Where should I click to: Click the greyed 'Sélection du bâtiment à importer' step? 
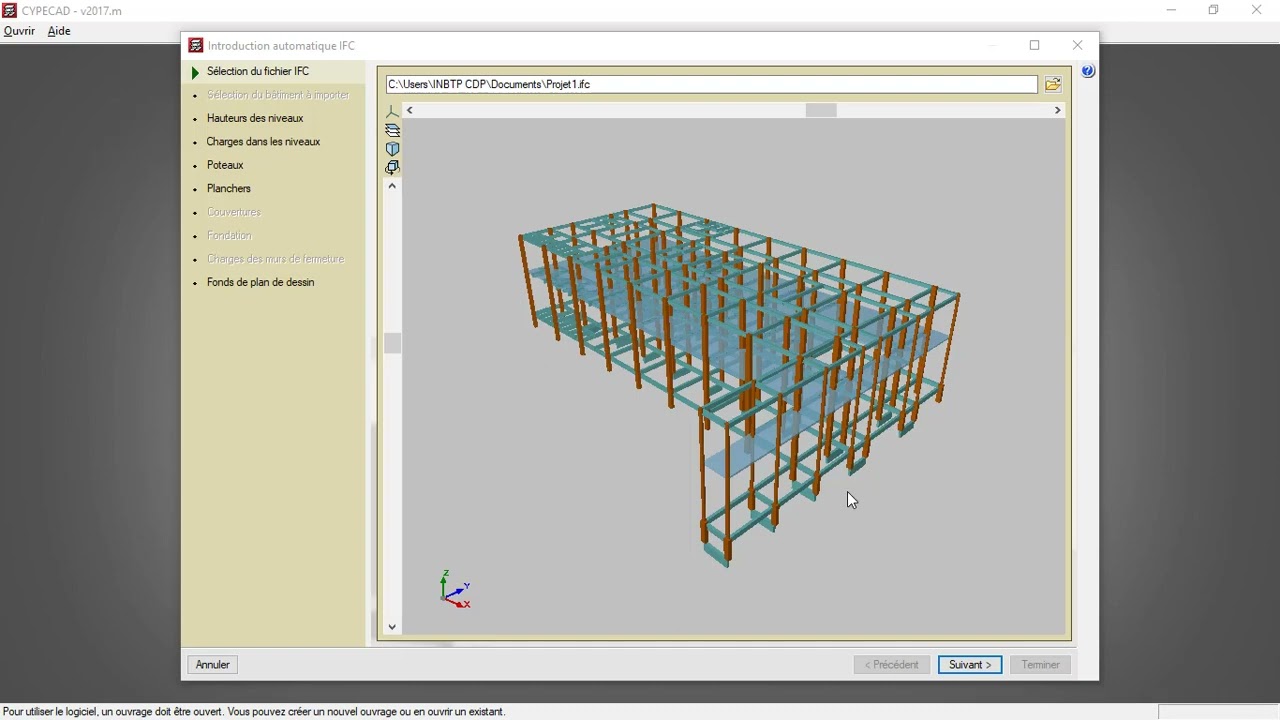click(x=278, y=95)
